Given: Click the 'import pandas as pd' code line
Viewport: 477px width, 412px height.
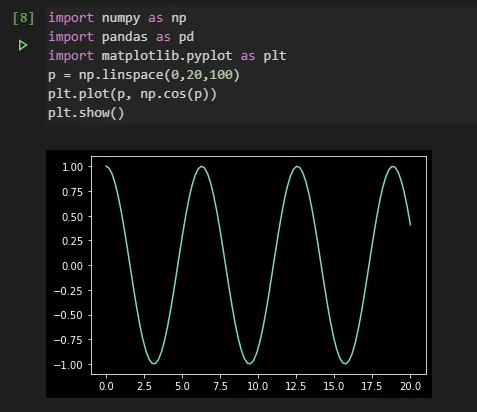Looking at the screenshot, I should point(121,37).
